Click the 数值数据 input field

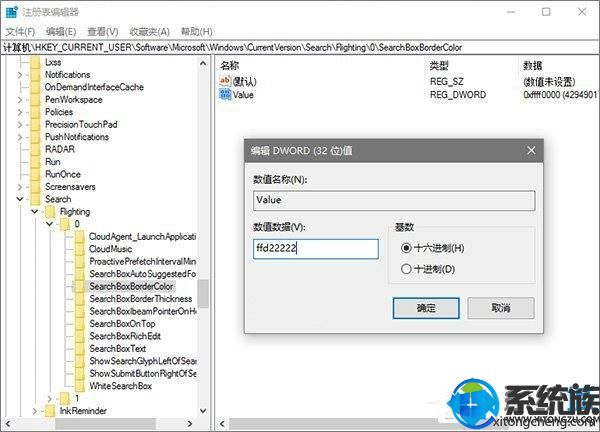(x=316, y=249)
